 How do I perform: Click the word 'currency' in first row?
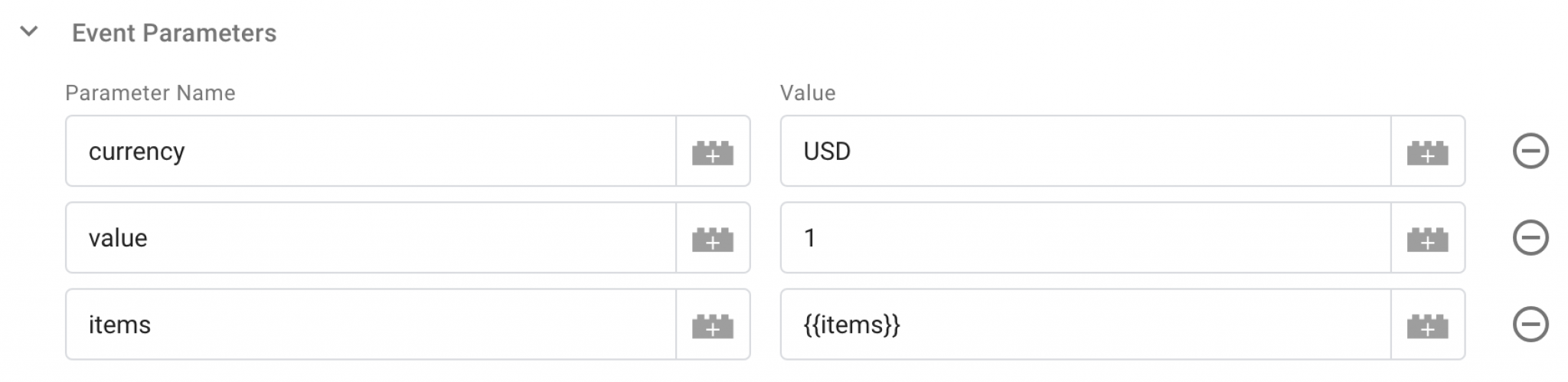(136, 152)
